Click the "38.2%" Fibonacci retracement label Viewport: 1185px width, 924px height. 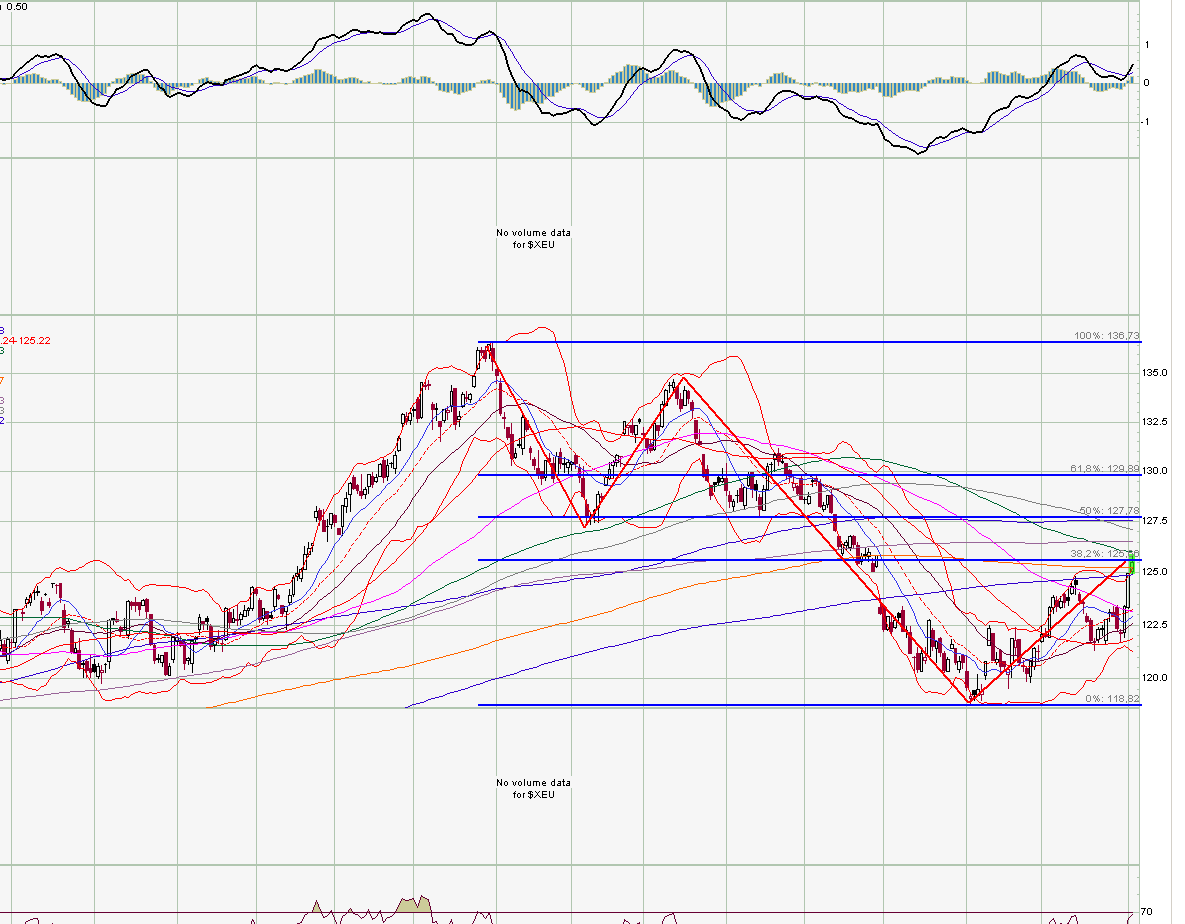(1104, 554)
